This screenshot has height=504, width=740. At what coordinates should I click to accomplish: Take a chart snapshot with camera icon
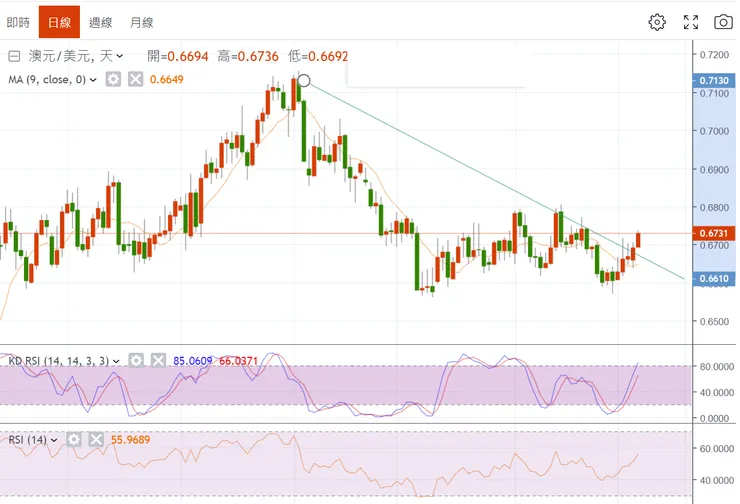pyautogui.click(x=722, y=21)
